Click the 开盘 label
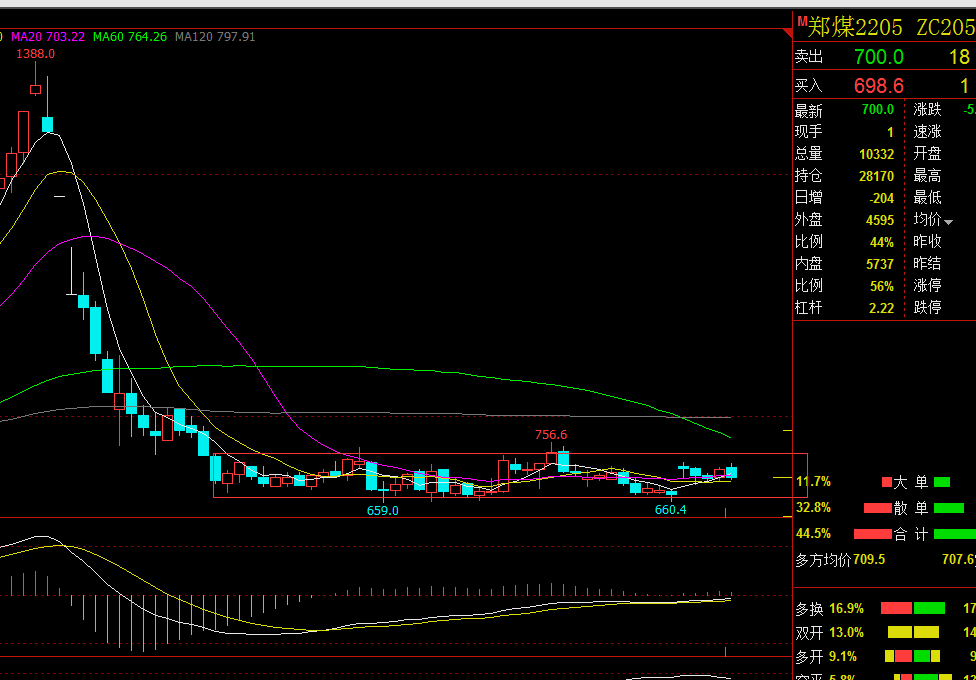Image resolution: width=976 pixels, height=680 pixels. tap(927, 154)
